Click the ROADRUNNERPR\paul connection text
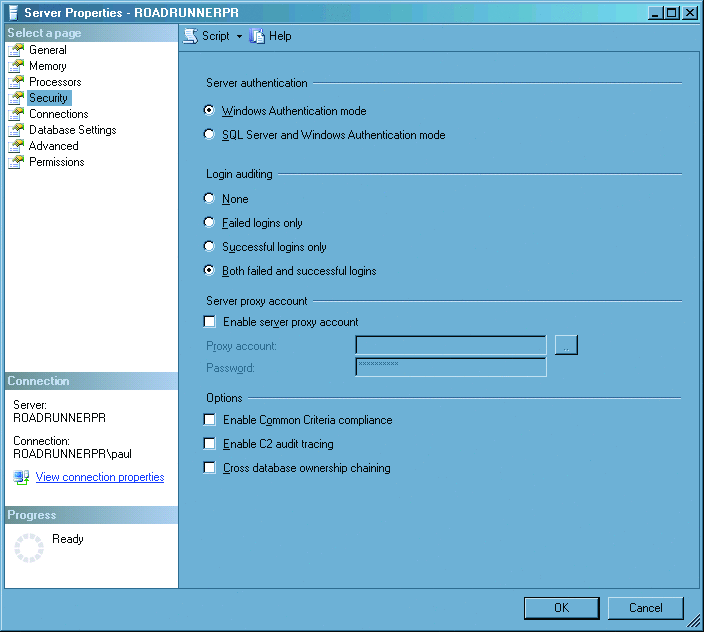704x632 pixels. point(72,454)
